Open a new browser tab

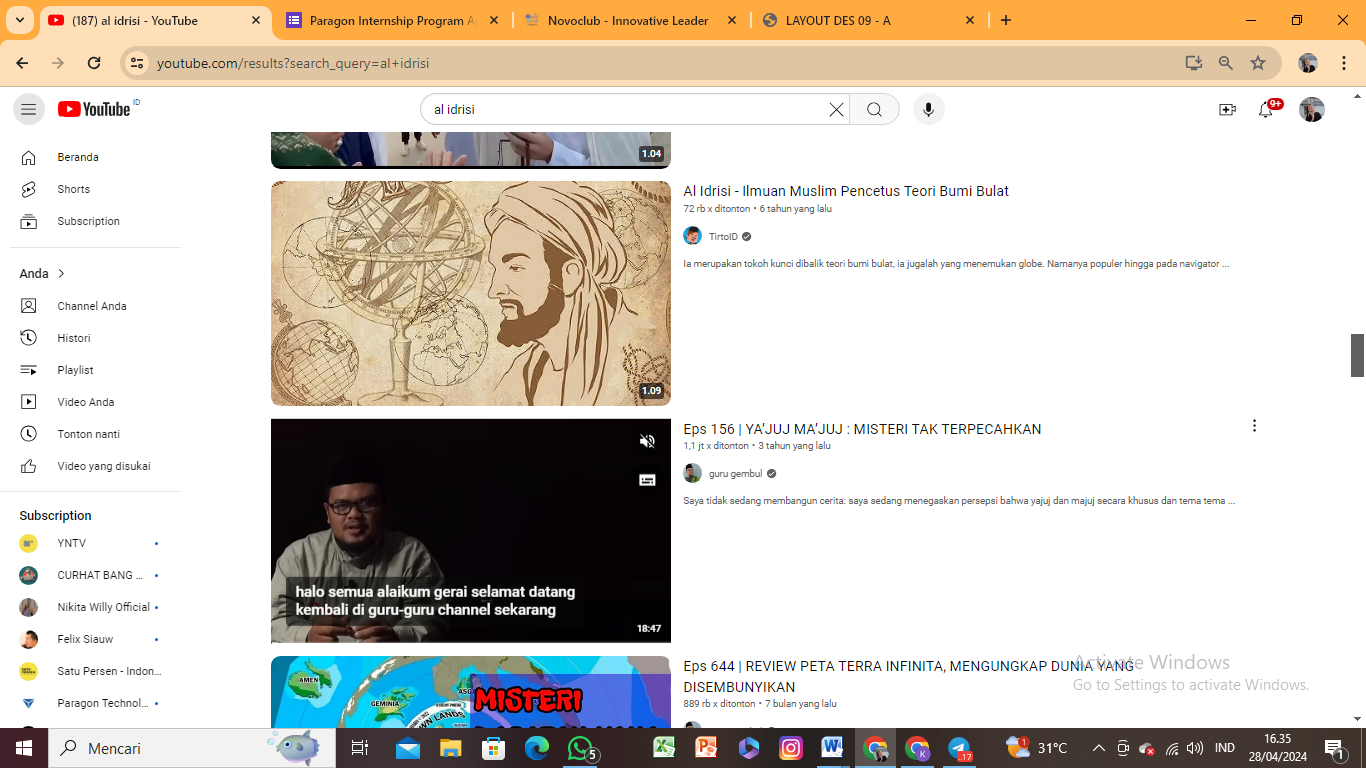point(1006,20)
